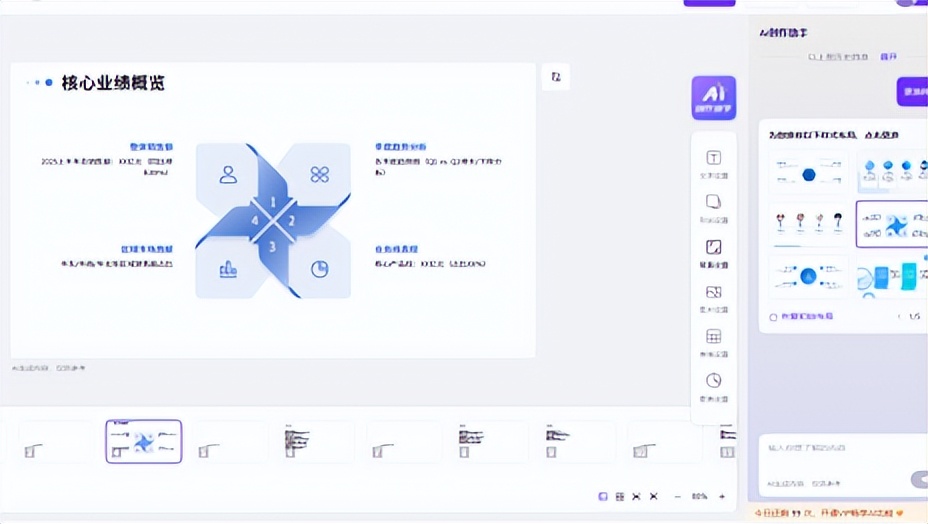Viewport: 928px width, 524px height.
Task: Select the image settings picture icon
Action: [x=714, y=292]
